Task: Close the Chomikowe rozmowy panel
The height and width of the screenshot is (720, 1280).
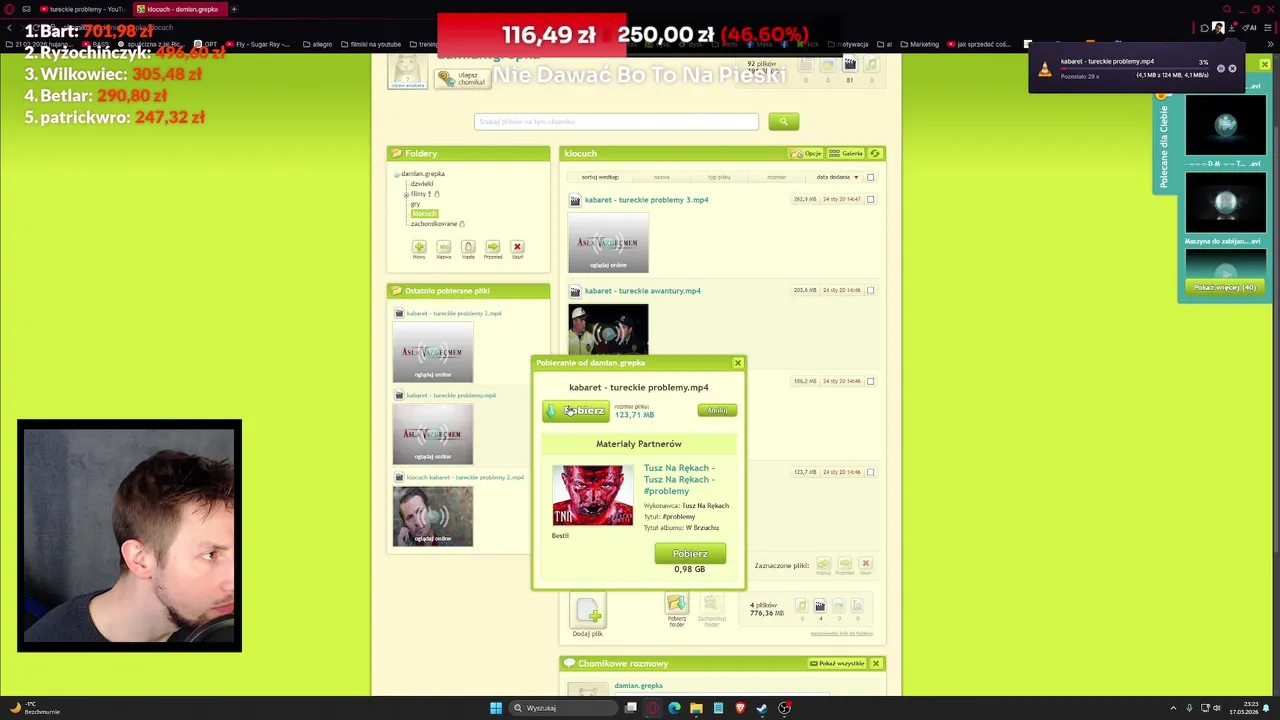Action: point(875,663)
